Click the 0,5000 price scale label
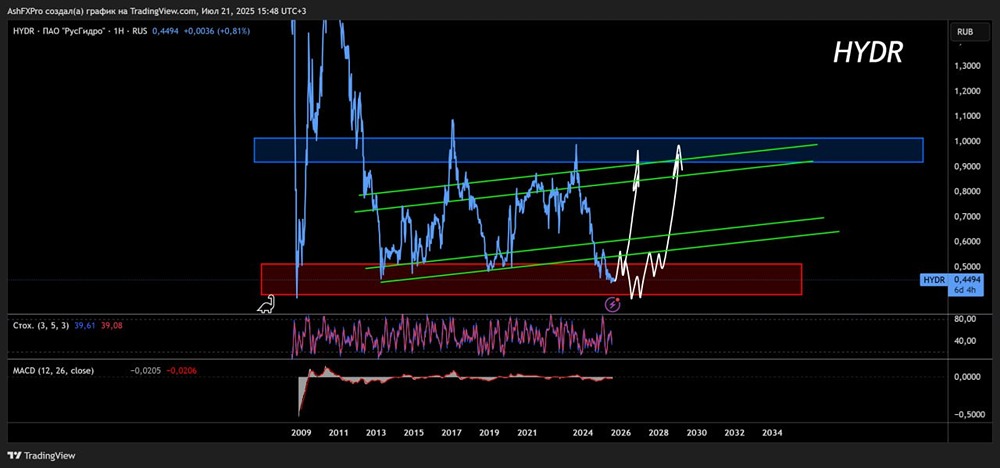Screen dimensions: 1000x468 [x=967, y=267]
